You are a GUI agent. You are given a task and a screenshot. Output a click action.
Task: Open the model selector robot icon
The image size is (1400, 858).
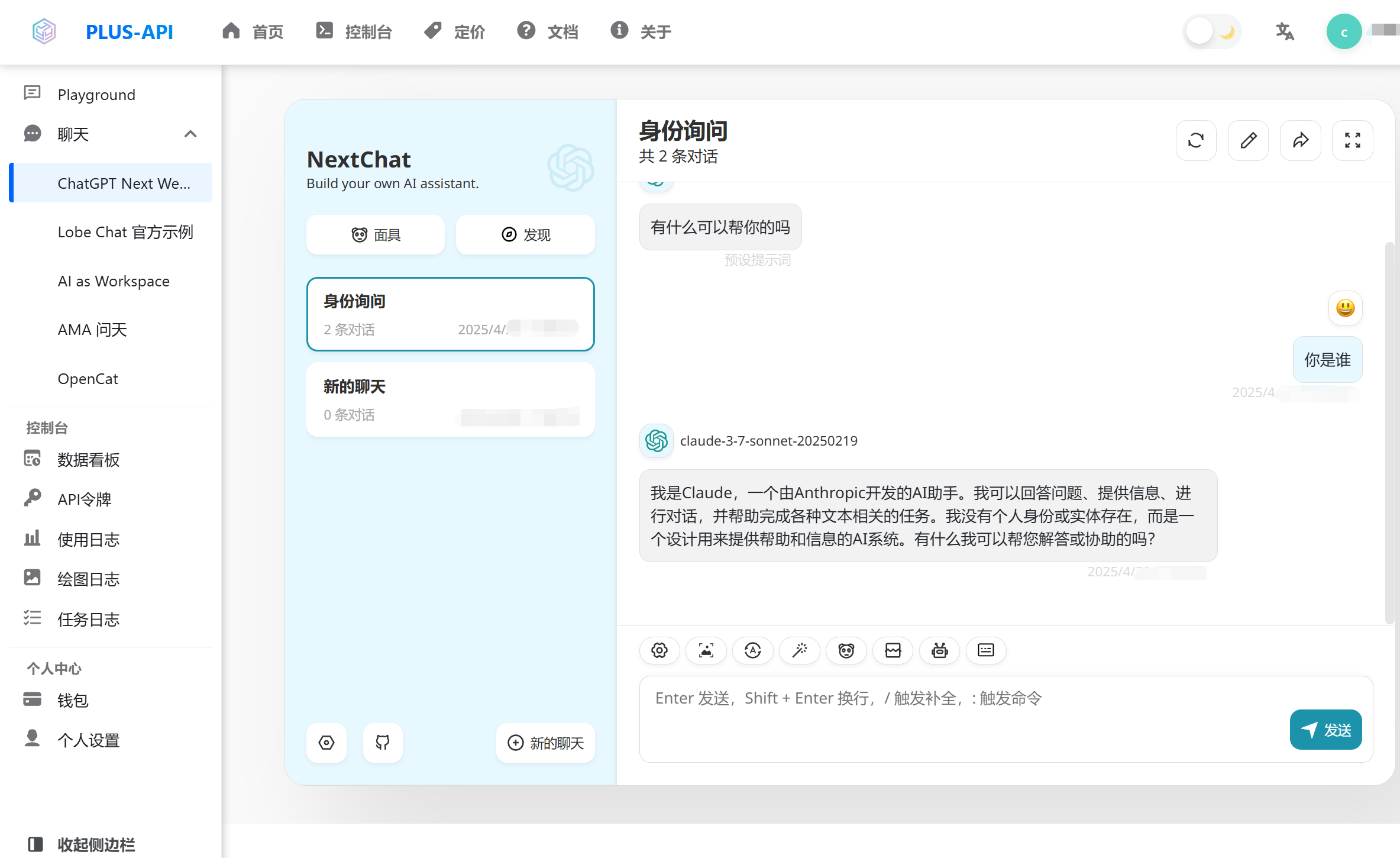[x=940, y=650]
